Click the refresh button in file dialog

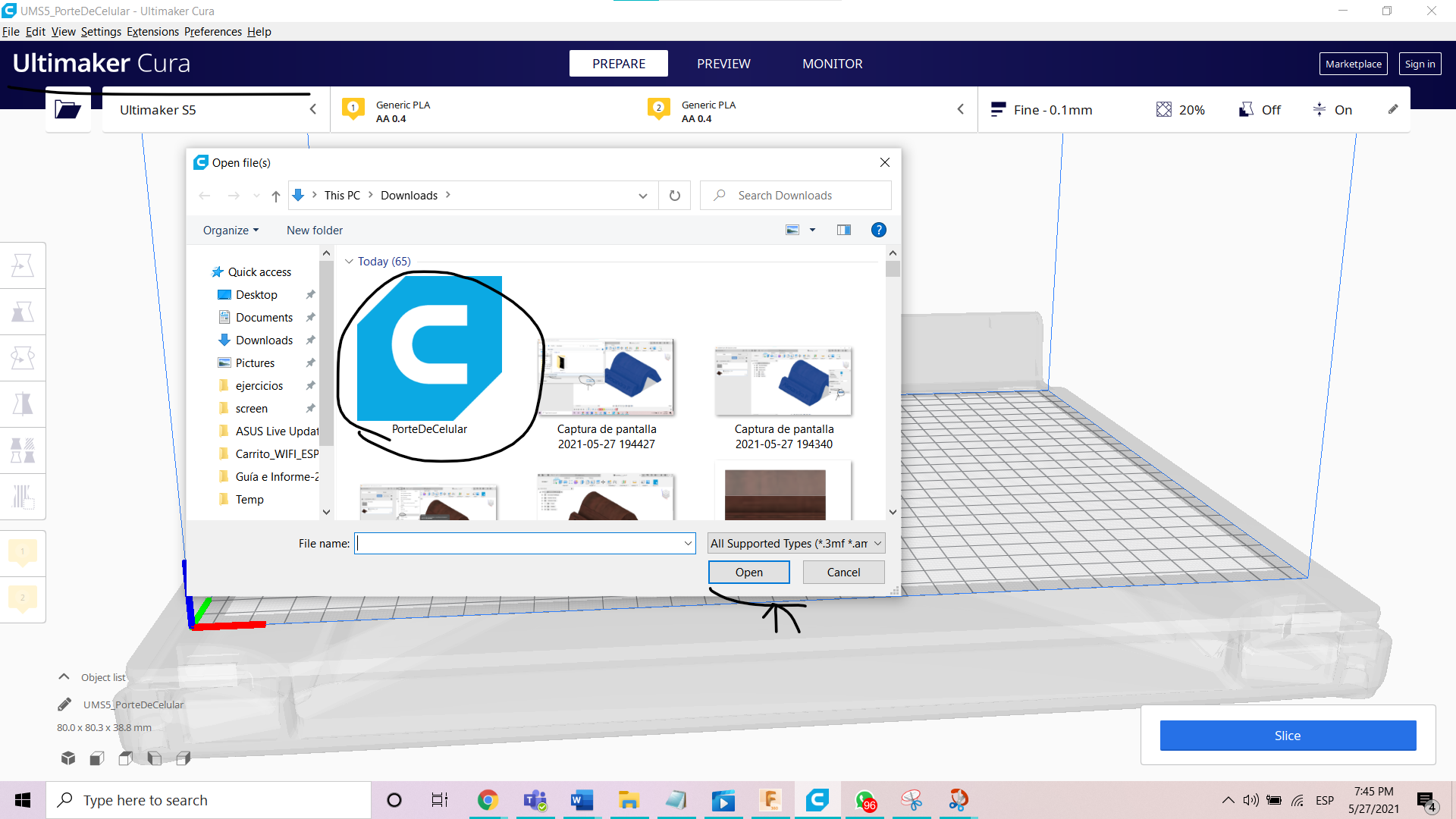(x=674, y=196)
